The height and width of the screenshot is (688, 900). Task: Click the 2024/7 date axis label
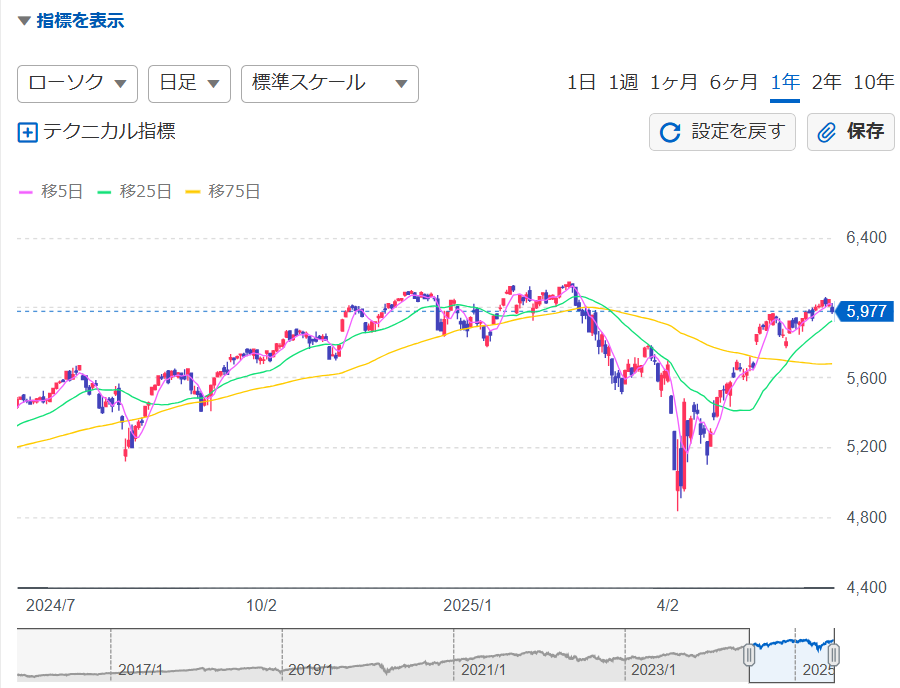tap(51, 606)
